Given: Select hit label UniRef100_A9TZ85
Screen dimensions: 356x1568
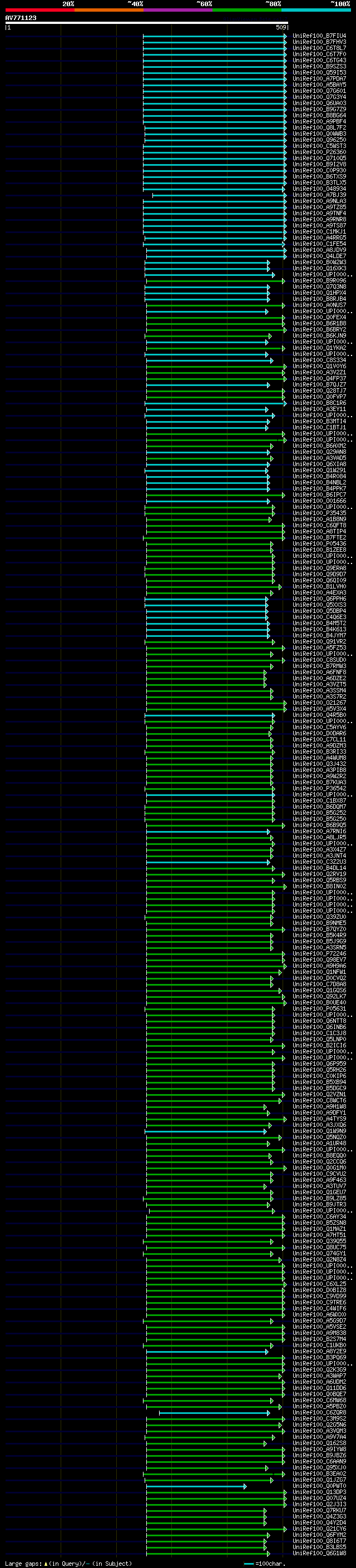Looking at the screenshot, I should [319, 207].
